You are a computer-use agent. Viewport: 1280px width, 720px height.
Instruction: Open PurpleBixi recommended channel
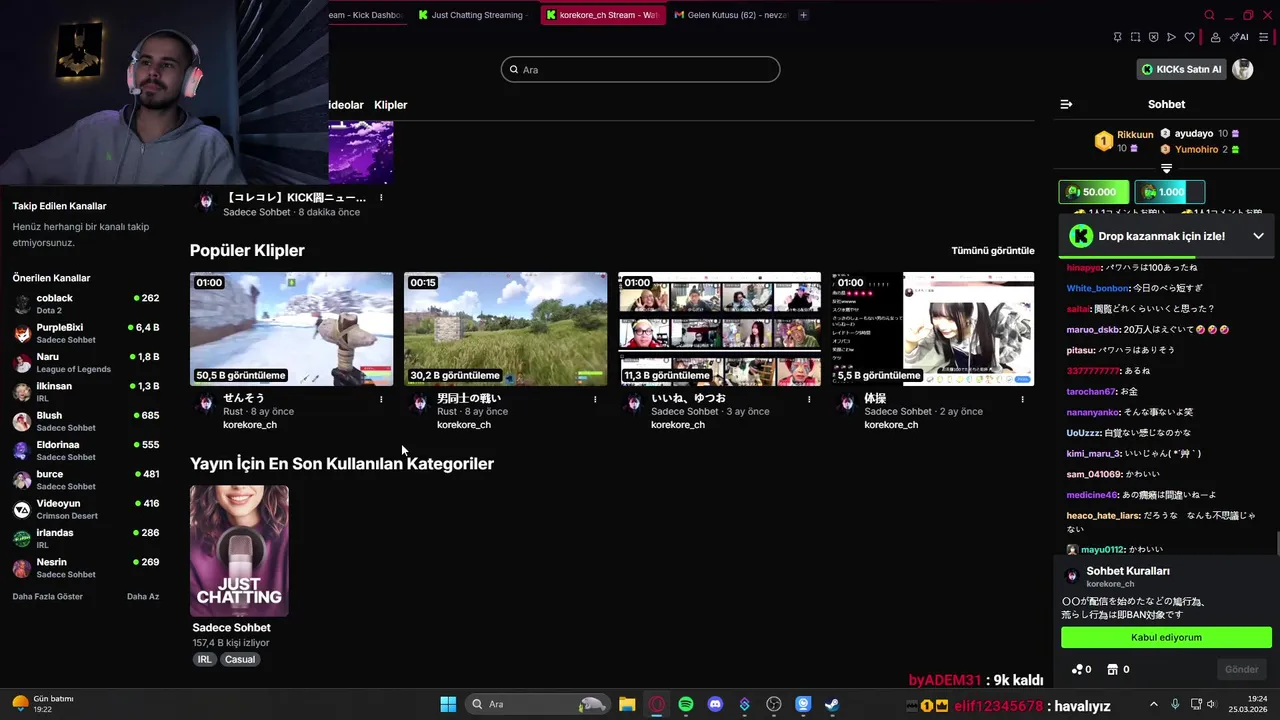[86, 333]
